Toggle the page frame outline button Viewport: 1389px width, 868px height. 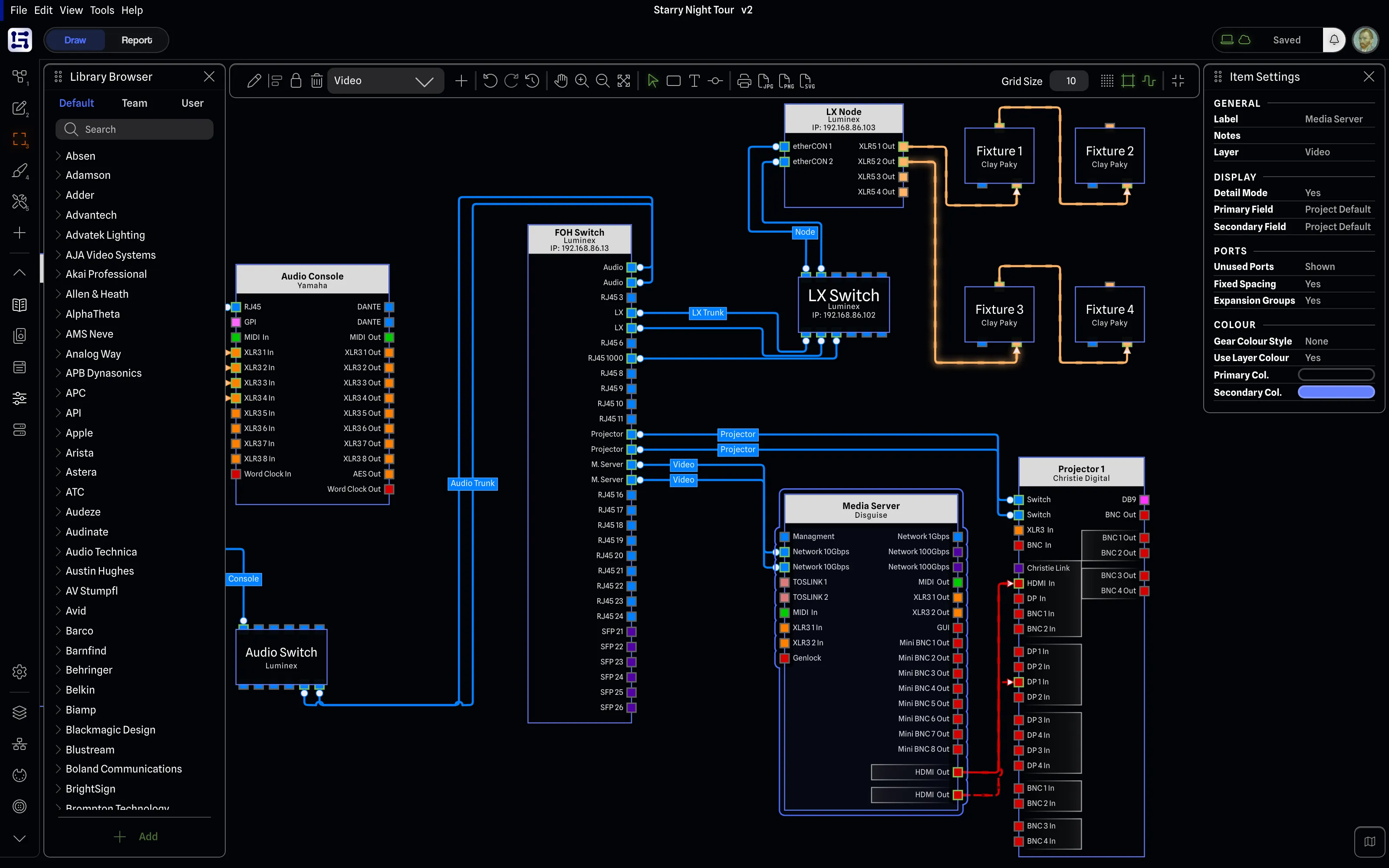click(1128, 81)
